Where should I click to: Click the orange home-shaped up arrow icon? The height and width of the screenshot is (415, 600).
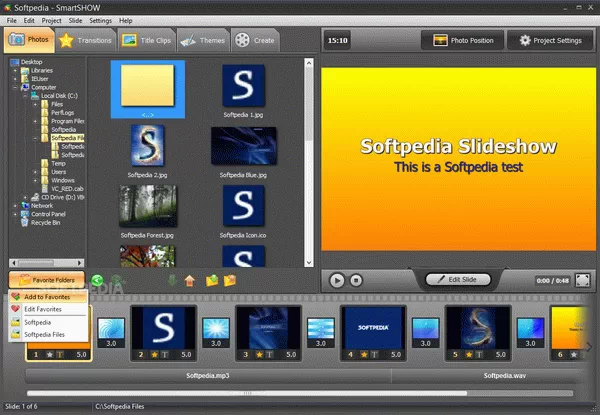tap(190, 281)
